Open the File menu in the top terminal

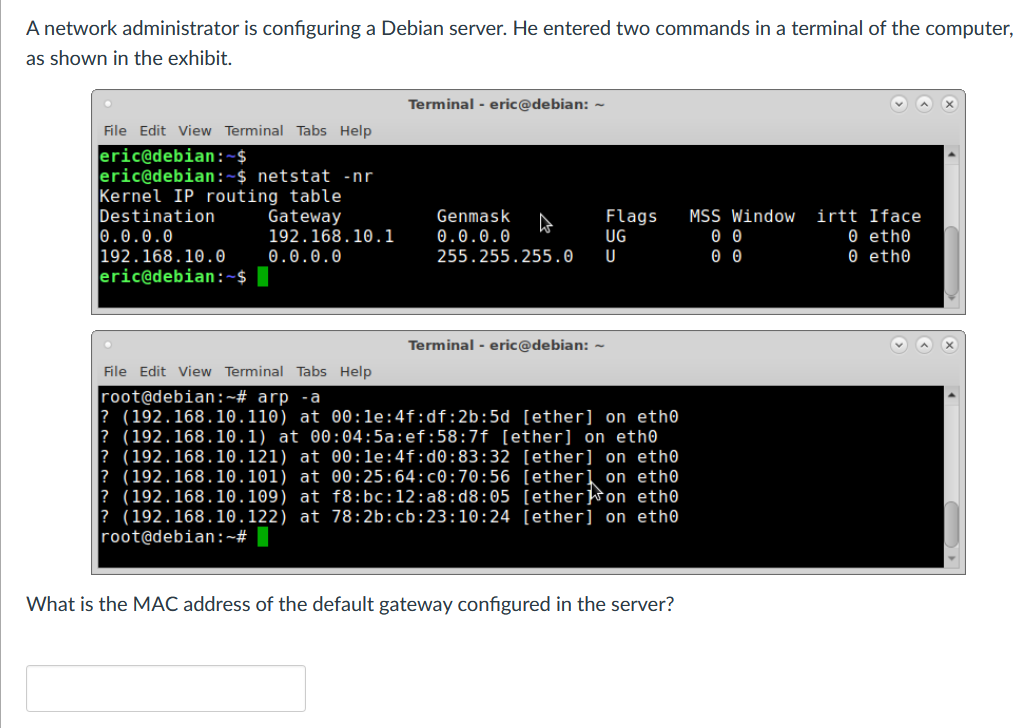pos(114,130)
